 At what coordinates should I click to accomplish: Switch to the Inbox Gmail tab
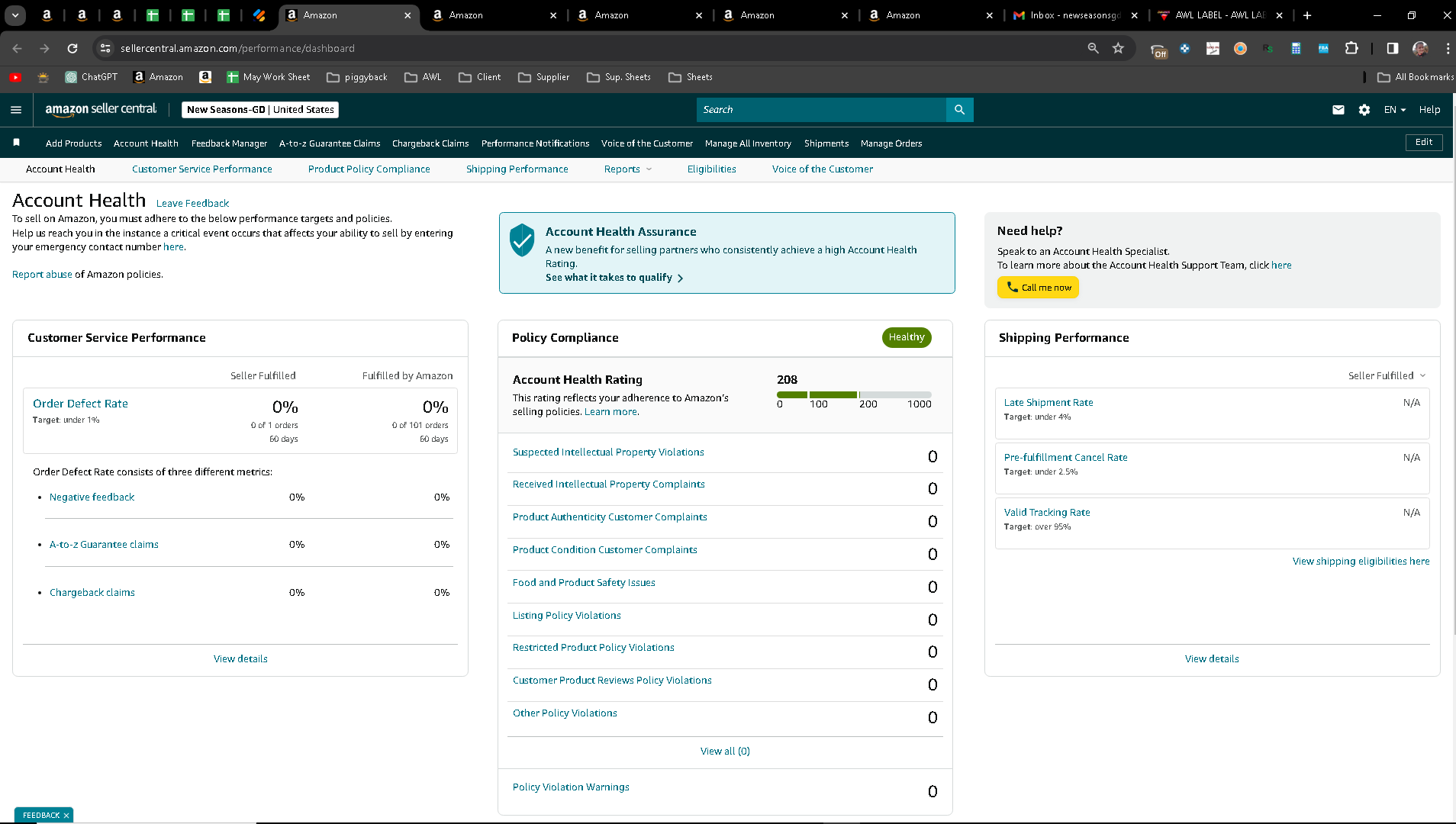(1076, 15)
